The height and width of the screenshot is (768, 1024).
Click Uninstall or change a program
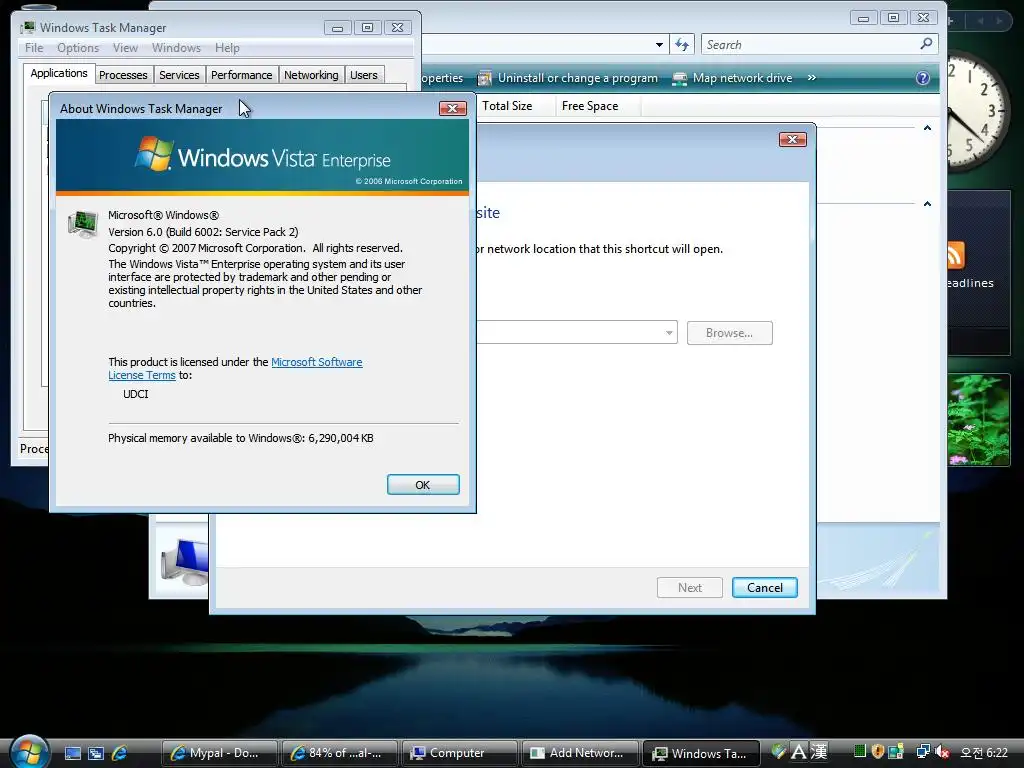(568, 78)
